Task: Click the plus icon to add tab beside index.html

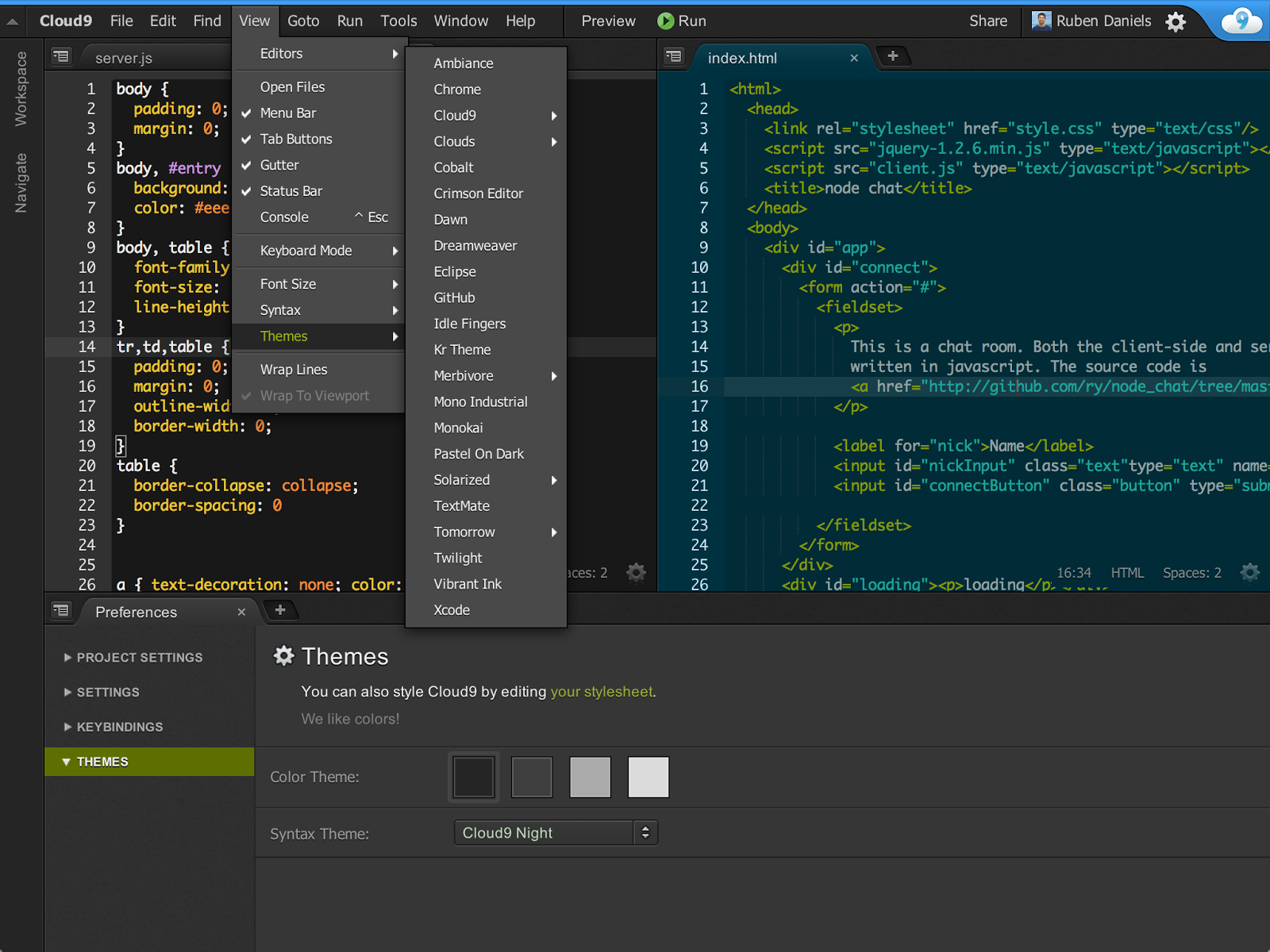Action: [x=892, y=56]
